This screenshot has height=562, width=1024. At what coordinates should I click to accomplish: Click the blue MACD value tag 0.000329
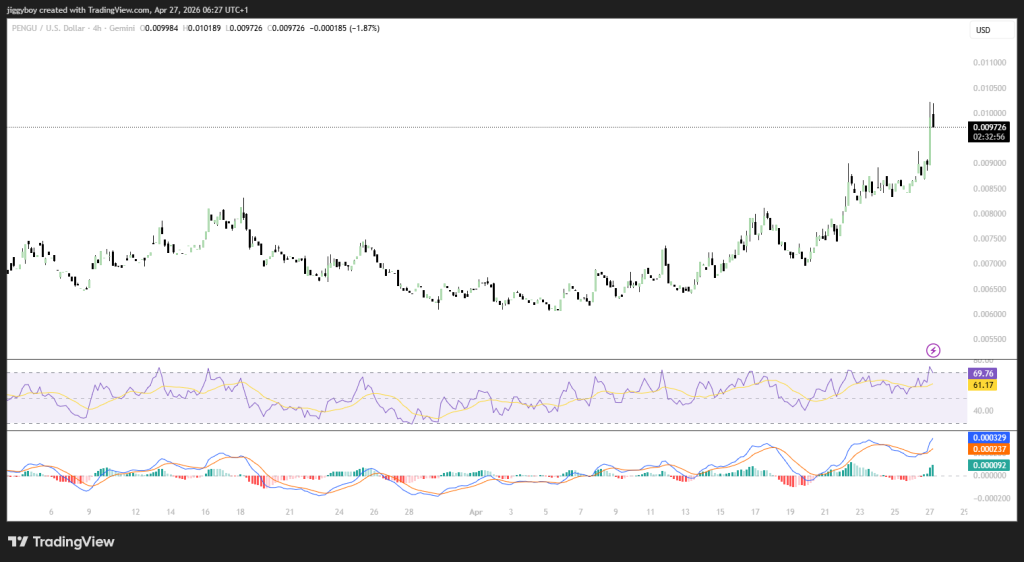point(986,438)
